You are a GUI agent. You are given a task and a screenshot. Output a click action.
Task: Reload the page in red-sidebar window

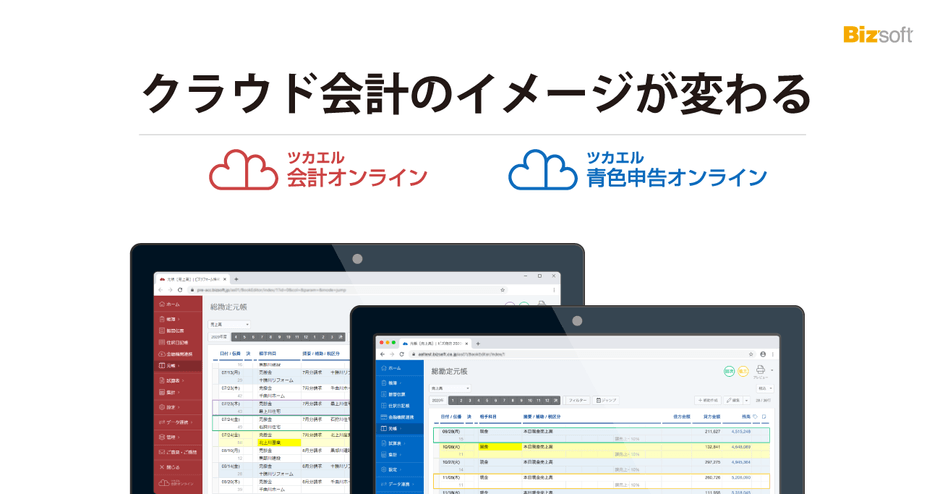(x=180, y=290)
